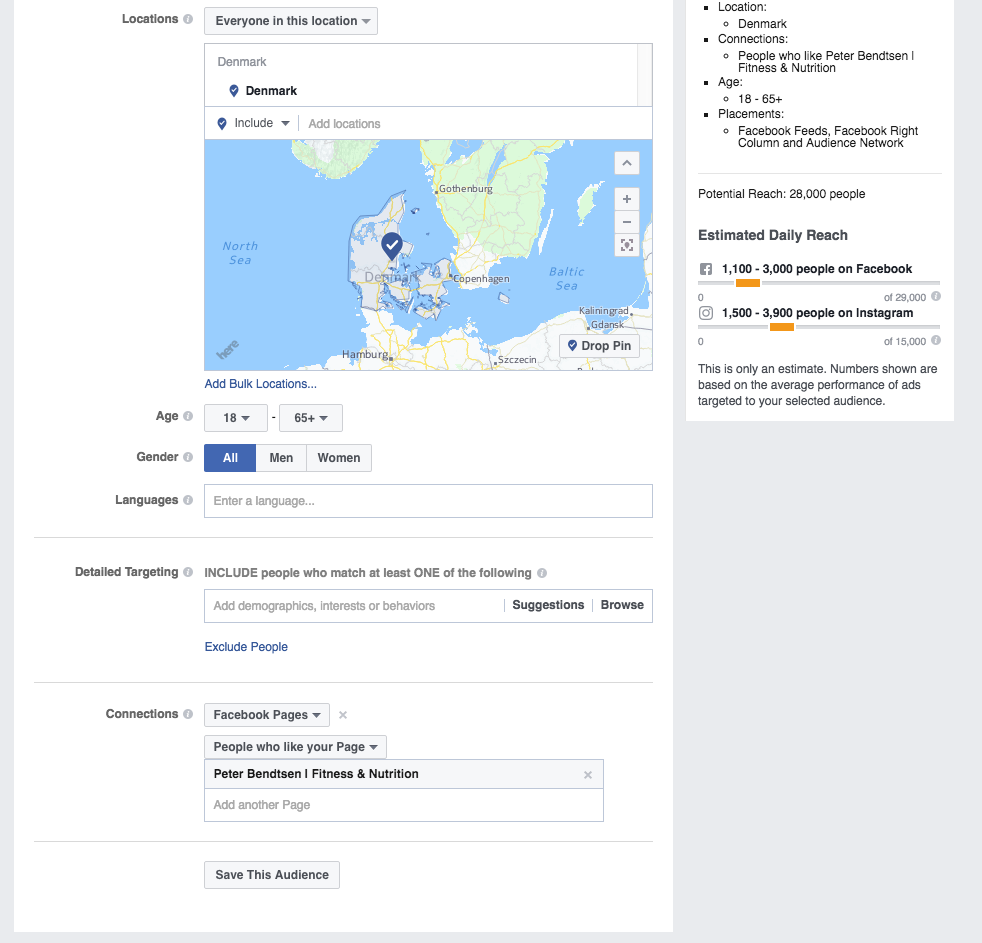Click the grey Denmark country heading in locations
This screenshot has height=943, width=982.
coord(242,62)
